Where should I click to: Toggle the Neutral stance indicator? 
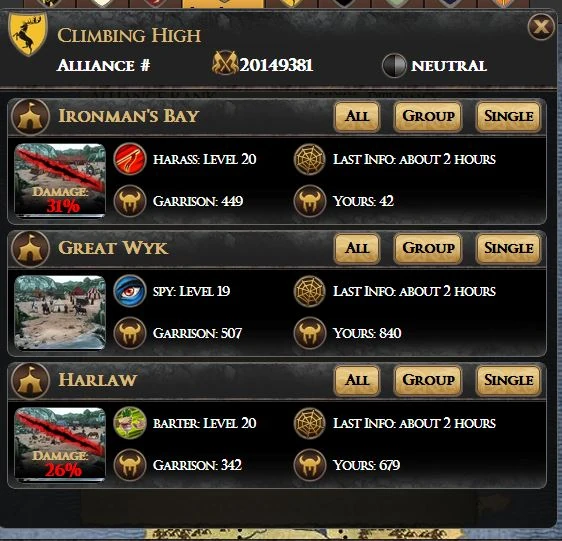pos(394,66)
